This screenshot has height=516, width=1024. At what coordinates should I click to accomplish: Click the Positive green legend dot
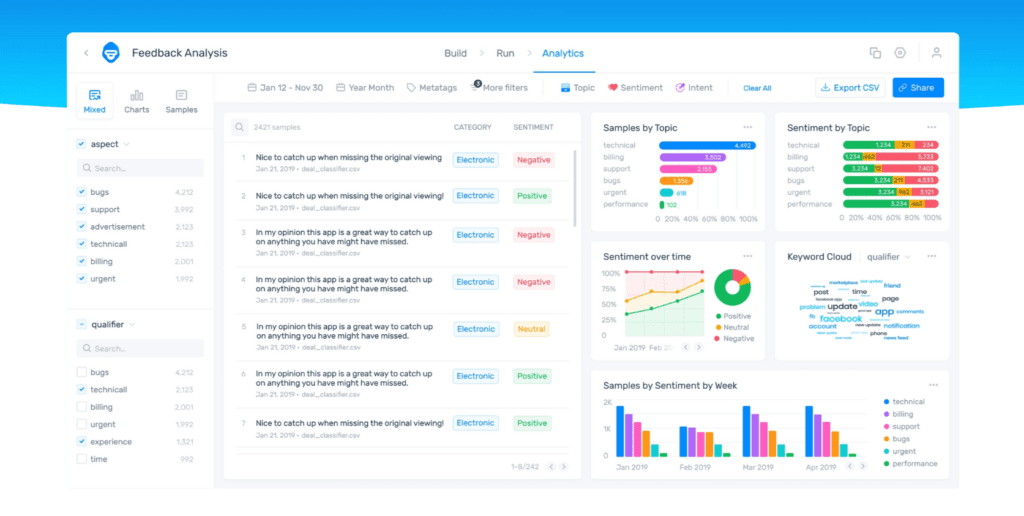click(718, 316)
